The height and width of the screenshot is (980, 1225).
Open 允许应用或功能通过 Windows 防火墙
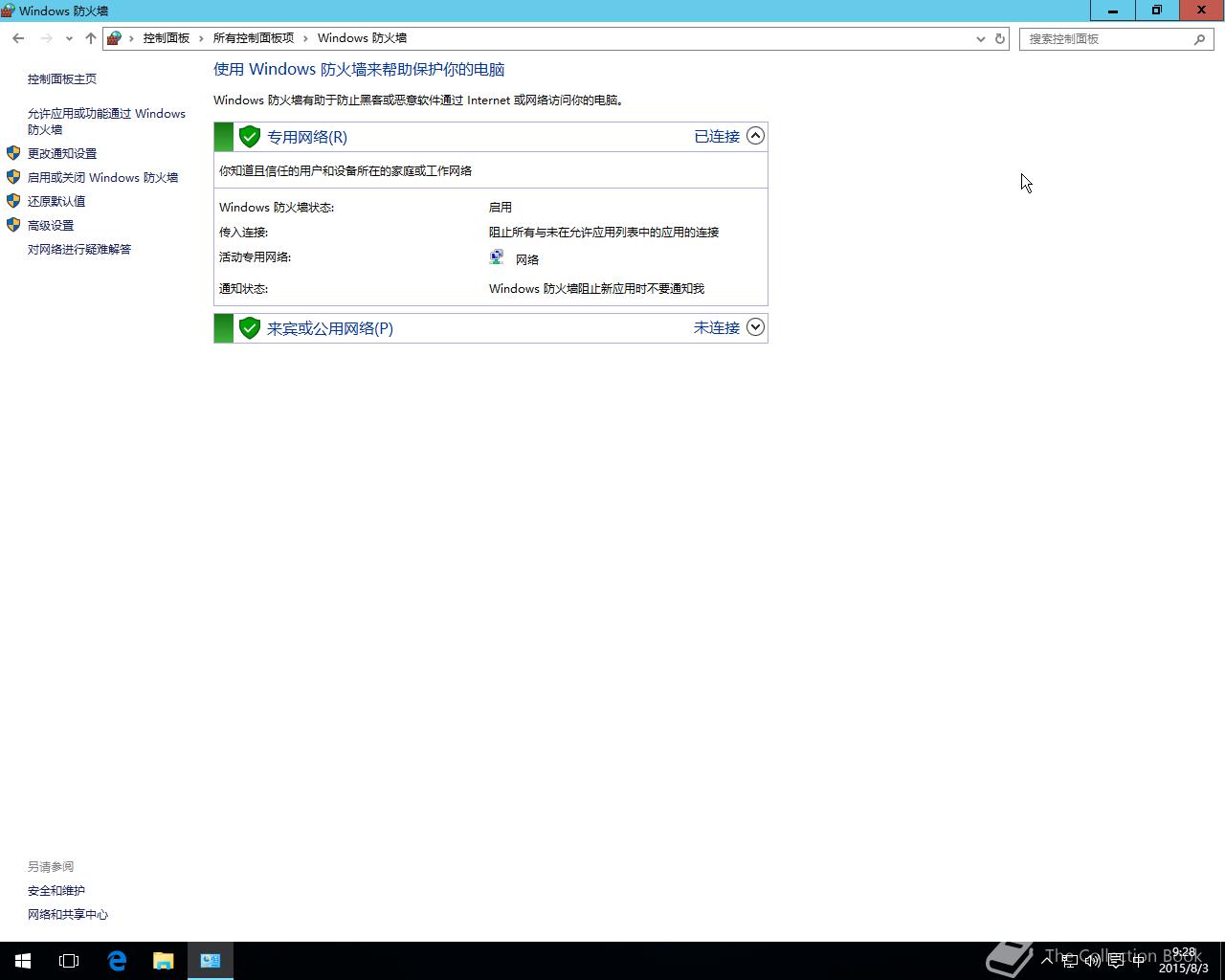106,122
